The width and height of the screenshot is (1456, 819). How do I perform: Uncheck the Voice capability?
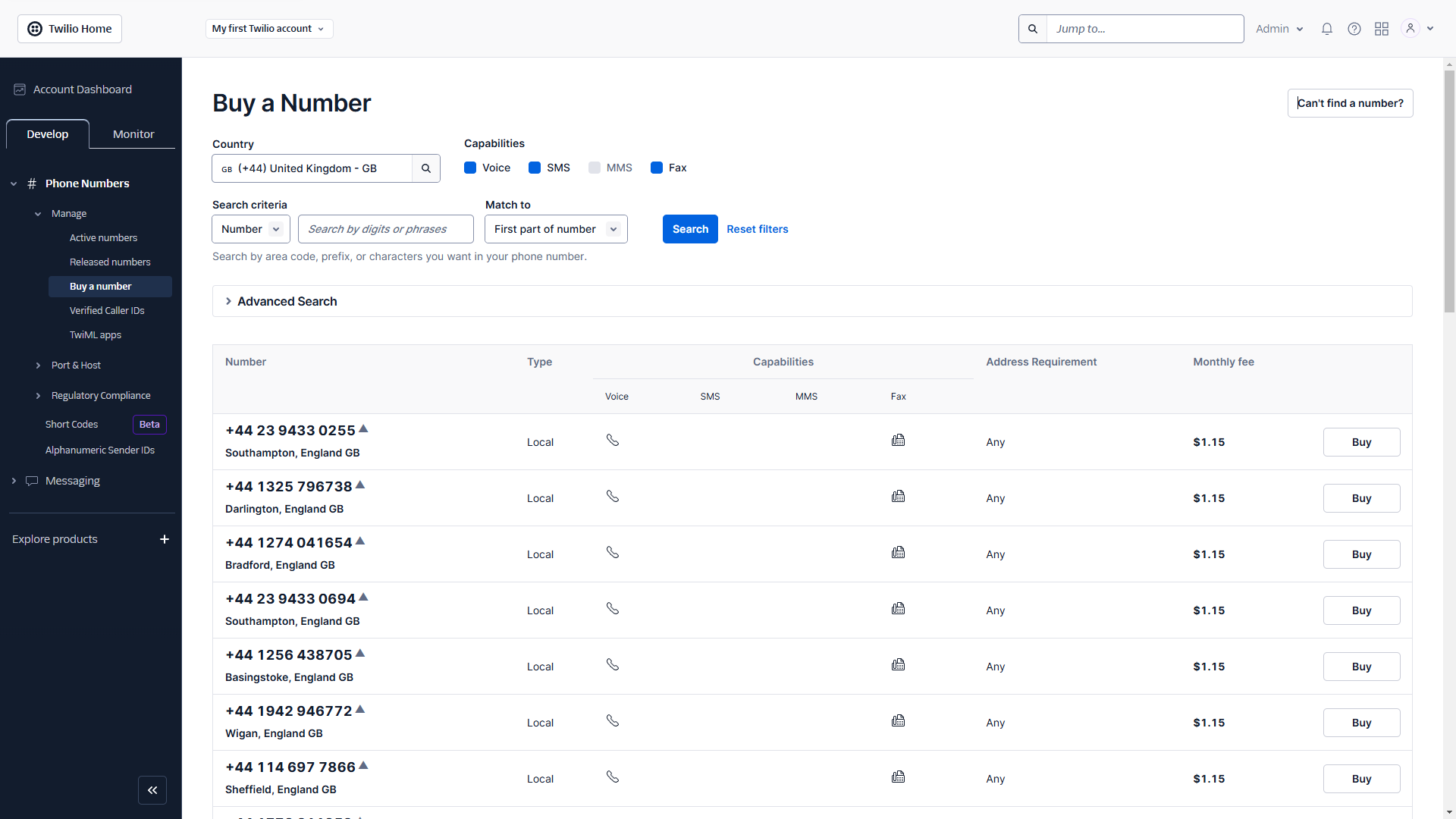469,168
